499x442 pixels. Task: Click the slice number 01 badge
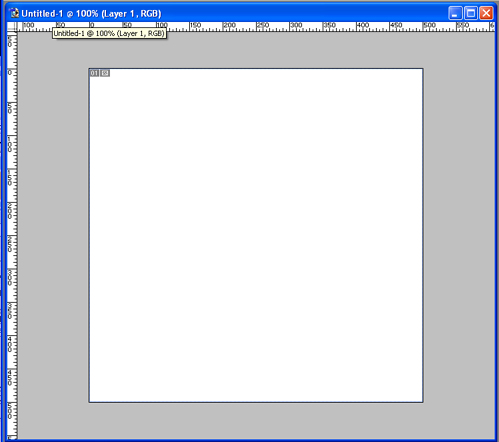94,73
